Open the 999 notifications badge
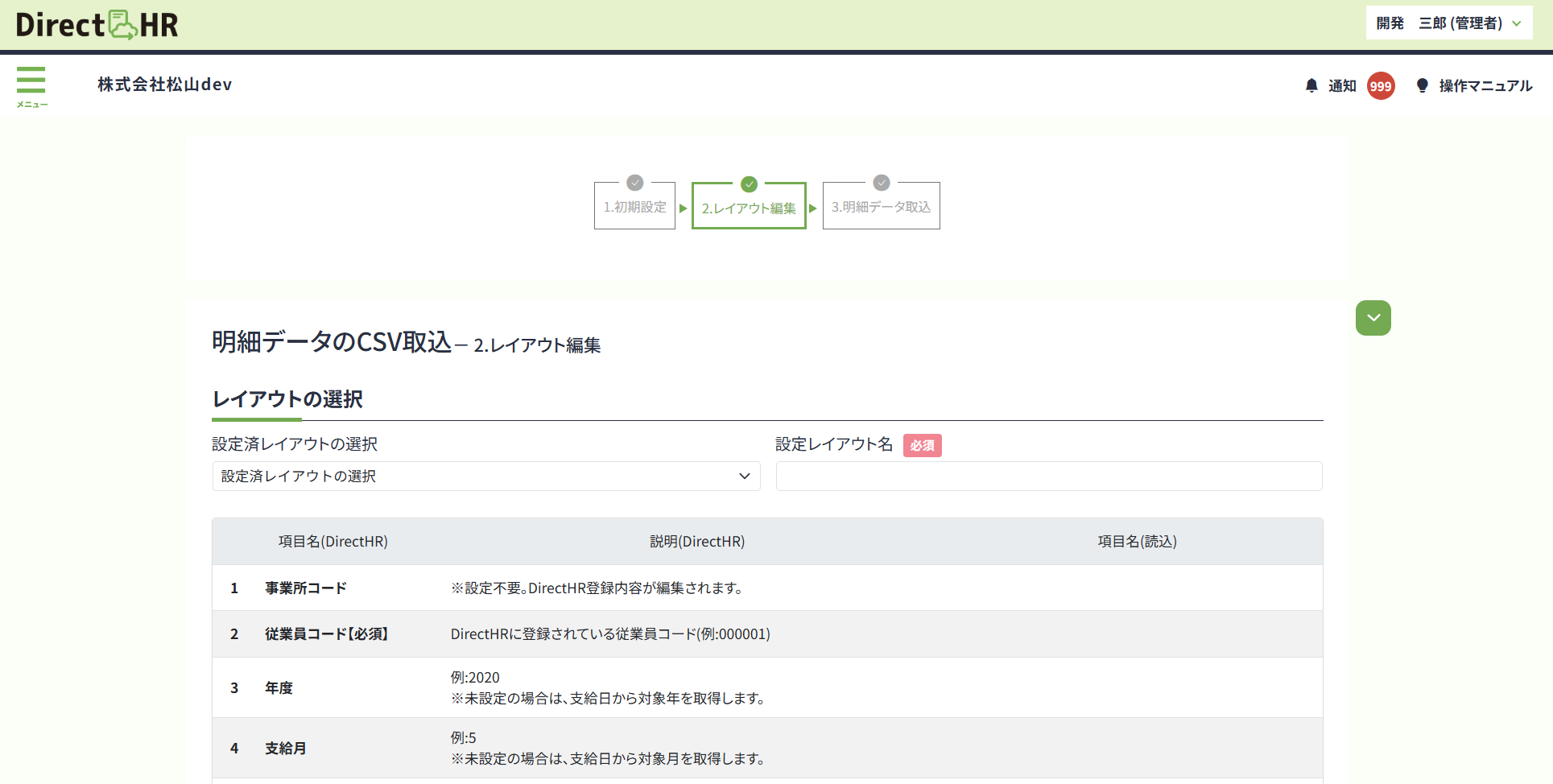 [1380, 86]
